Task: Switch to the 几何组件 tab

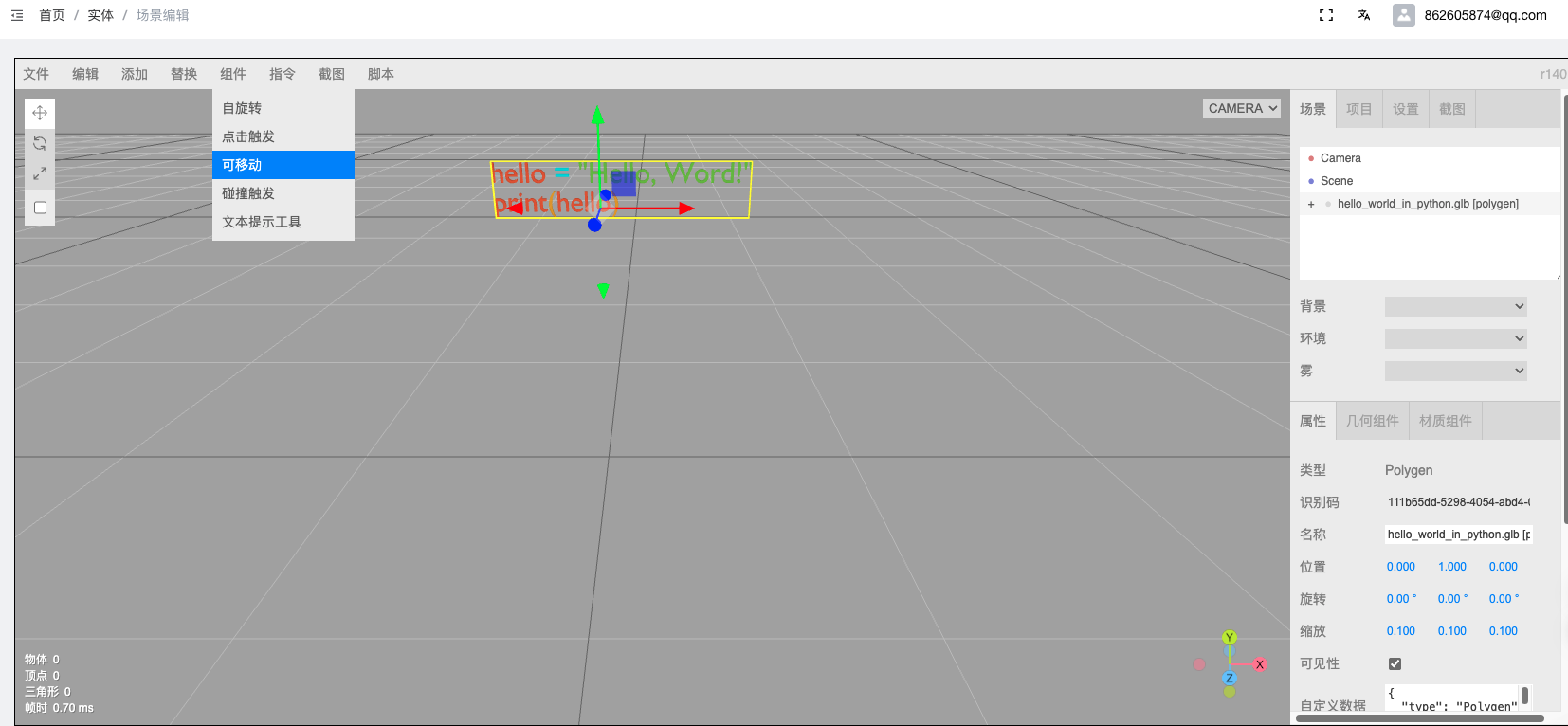Action: point(1373,421)
